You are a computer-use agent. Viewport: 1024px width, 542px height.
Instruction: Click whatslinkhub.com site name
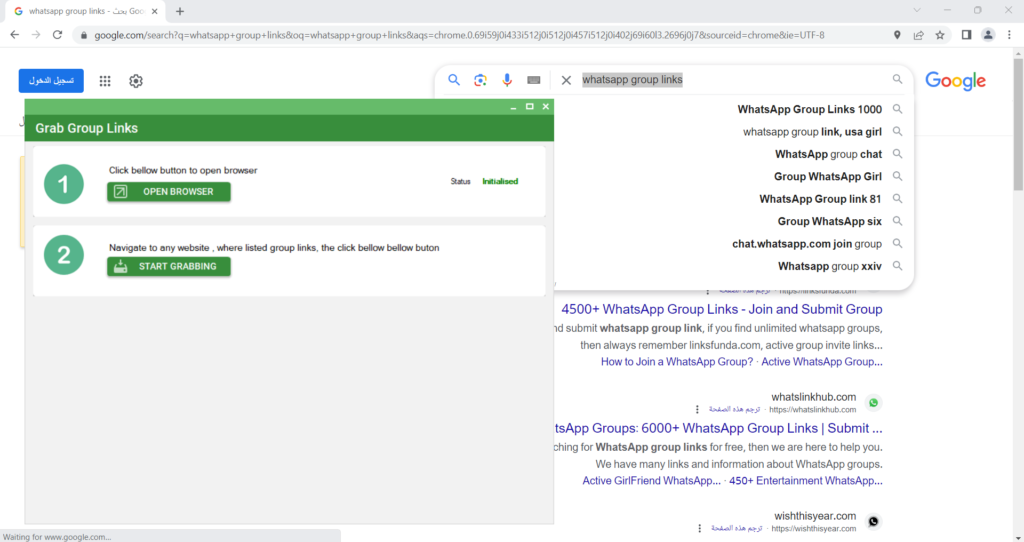[x=814, y=397]
